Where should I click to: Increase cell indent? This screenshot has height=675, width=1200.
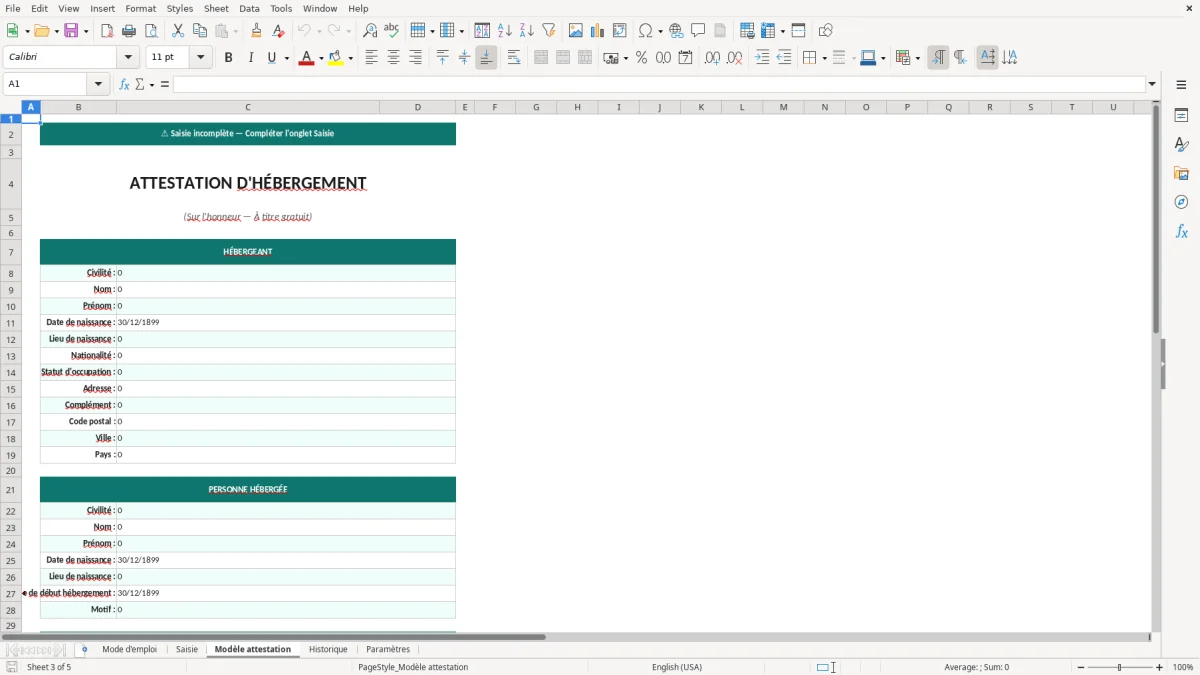762,58
